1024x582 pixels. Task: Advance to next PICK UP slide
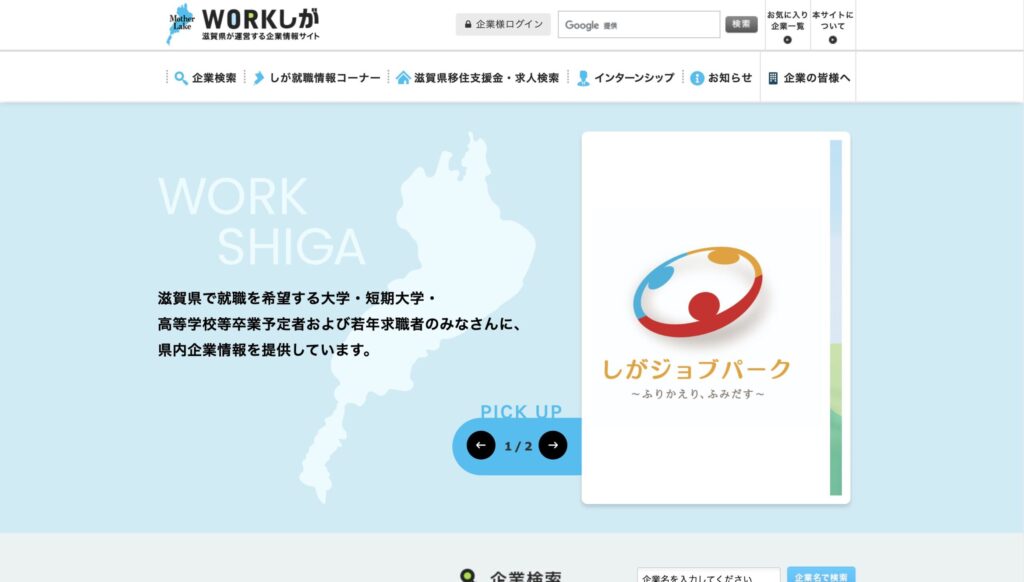pos(553,445)
